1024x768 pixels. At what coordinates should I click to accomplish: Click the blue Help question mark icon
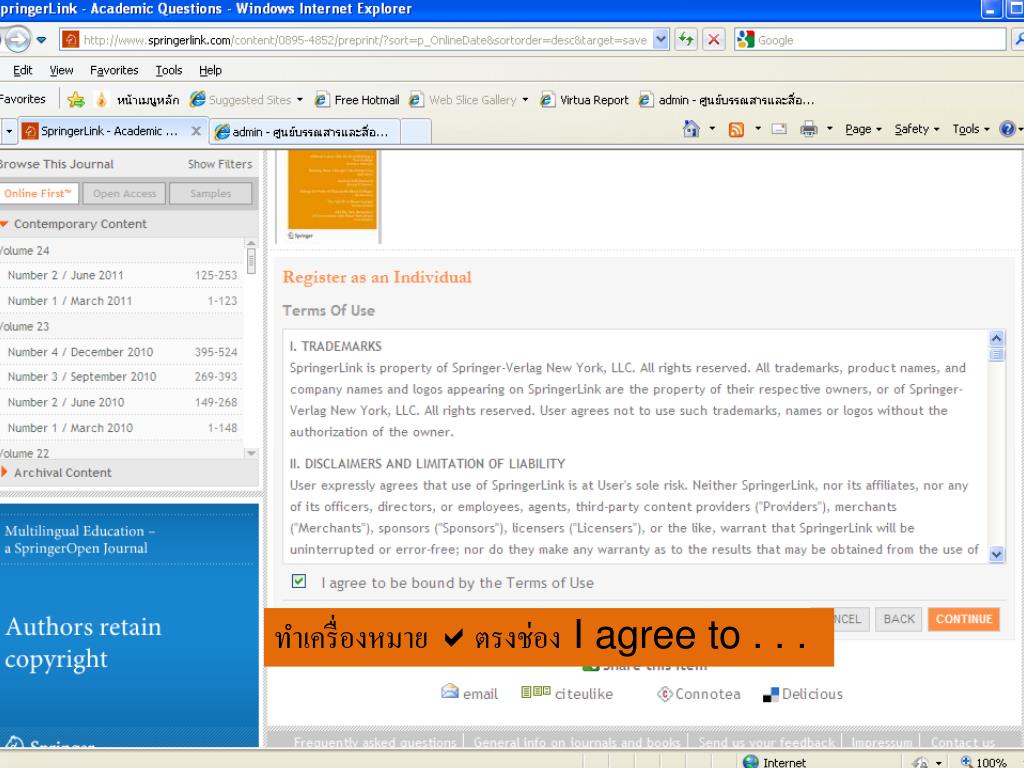pos(1007,129)
